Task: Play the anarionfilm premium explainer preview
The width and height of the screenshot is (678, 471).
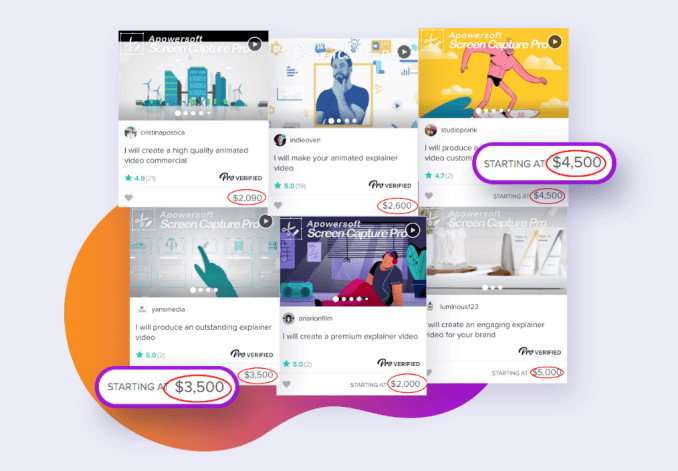Action: pyautogui.click(x=413, y=231)
